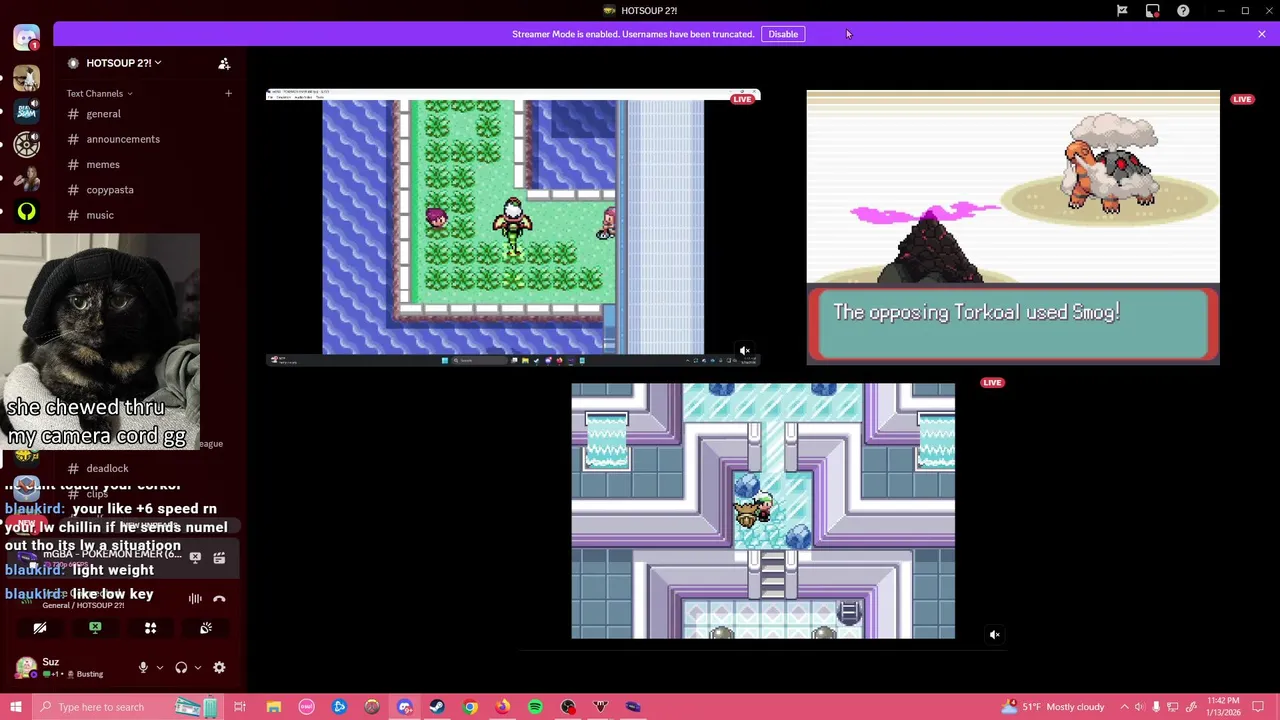This screenshot has width=1280, height=720.
Task: Dismiss the Streamer Mode banner
Action: click(1261, 34)
